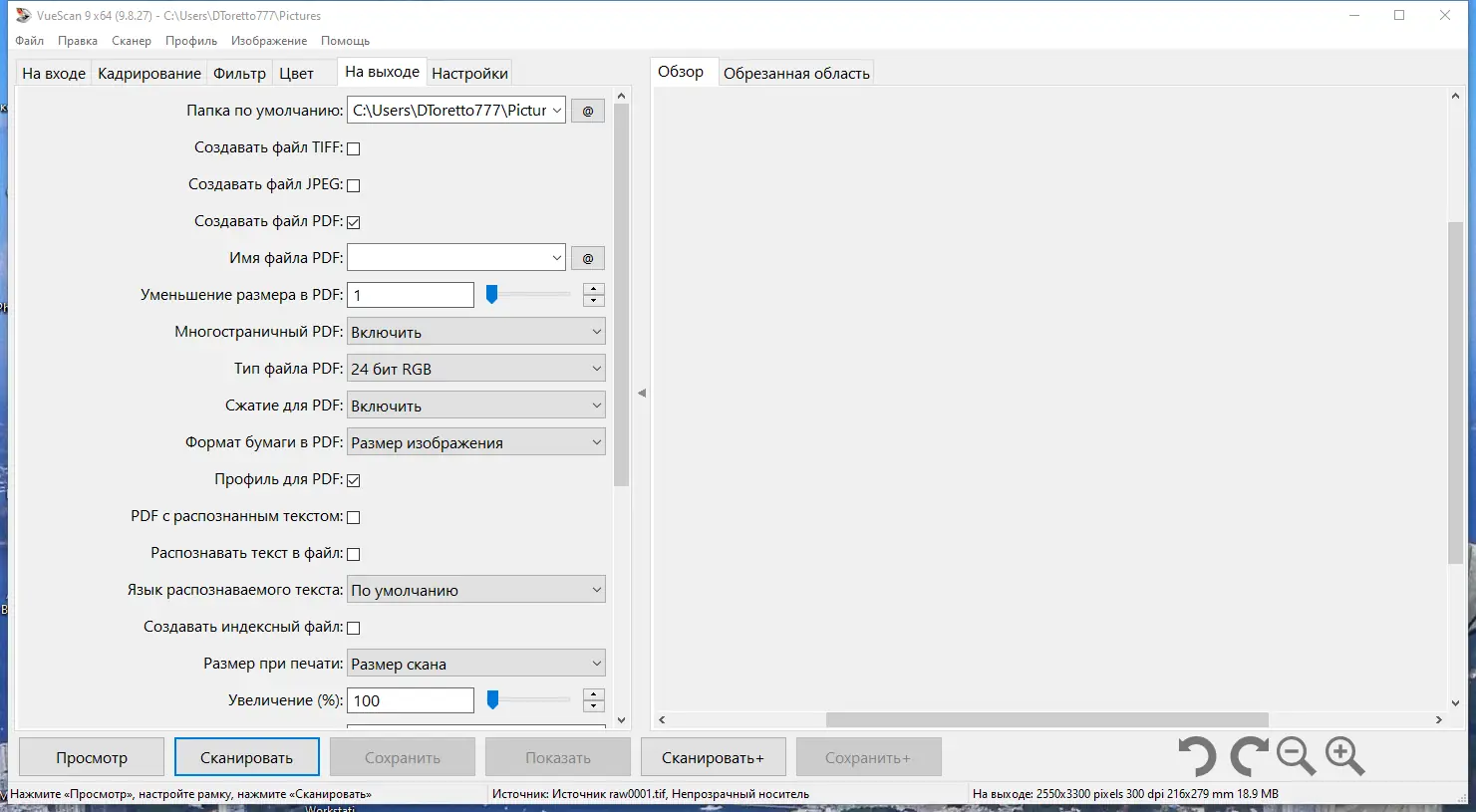Rotate image counterclockwise with left rotate icon
Screen dimensions: 1476x812
1197,757
